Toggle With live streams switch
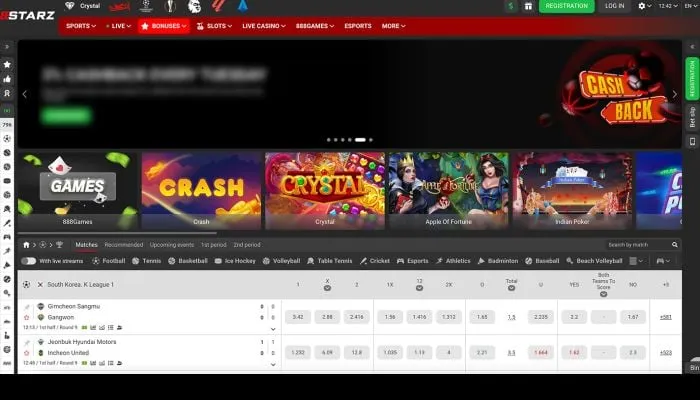Screen dimensions: 700x400 coord(29,261)
